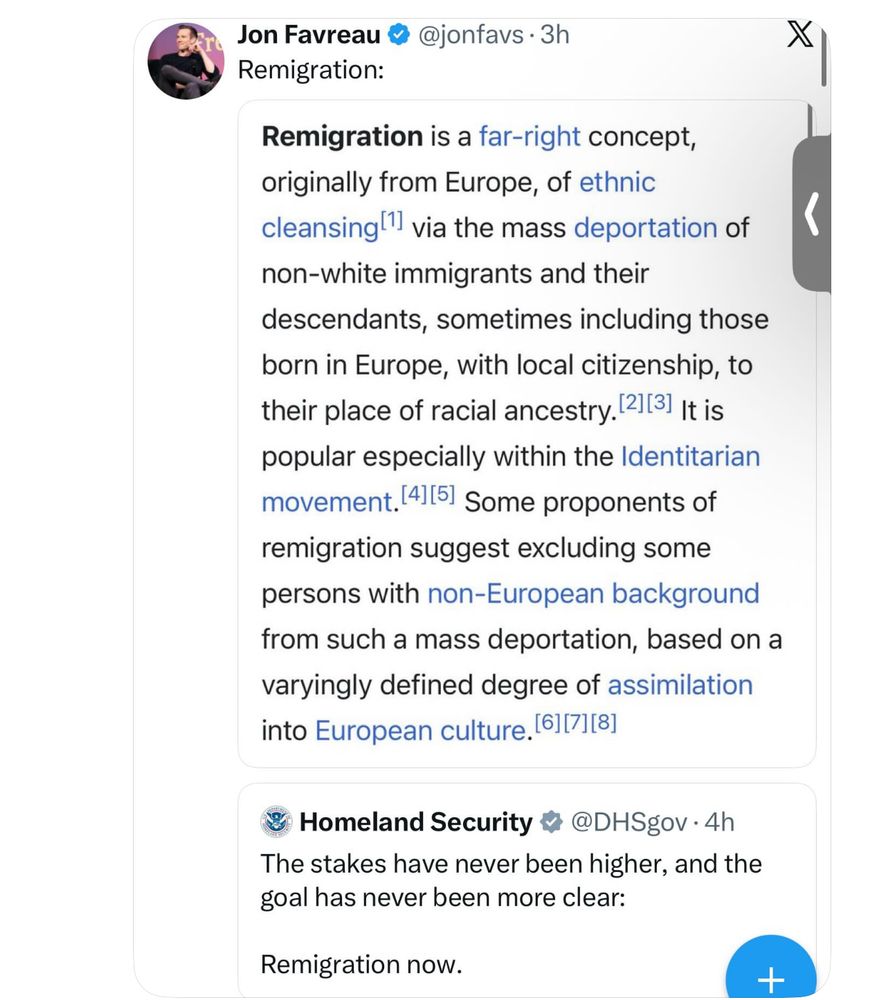893x1000 pixels.
Task: Click Homeland Security's verified badge
Action: click(551, 823)
